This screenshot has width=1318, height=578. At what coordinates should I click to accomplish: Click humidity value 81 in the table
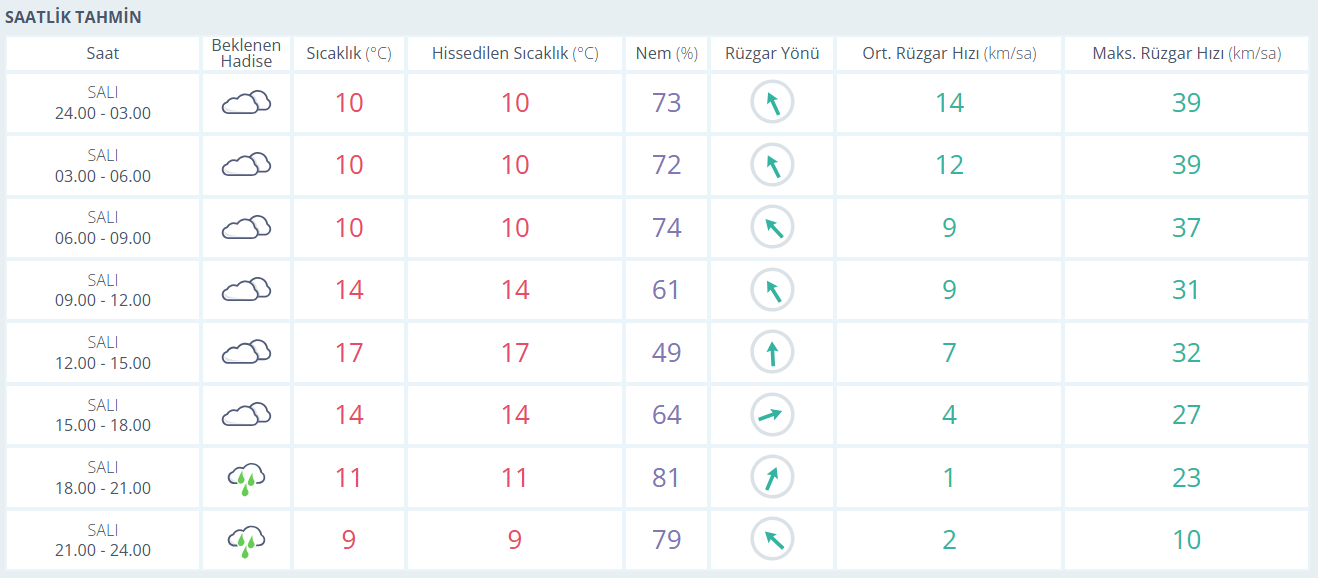click(x=666, y=478)
